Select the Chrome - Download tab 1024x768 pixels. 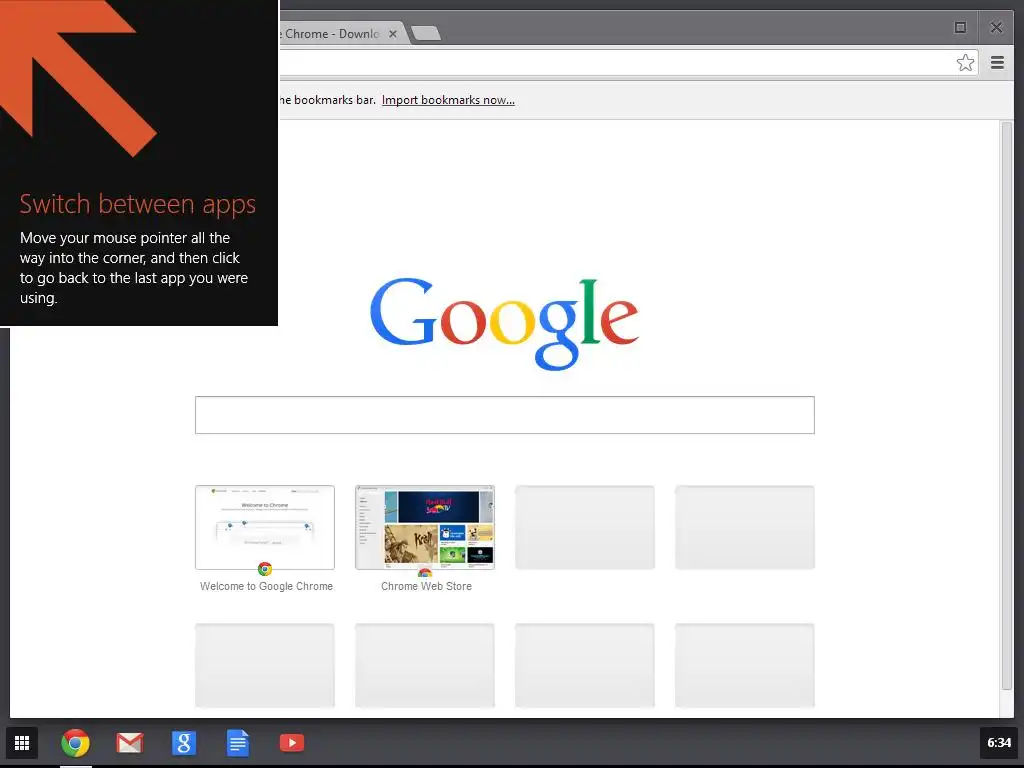pos(340,33)
